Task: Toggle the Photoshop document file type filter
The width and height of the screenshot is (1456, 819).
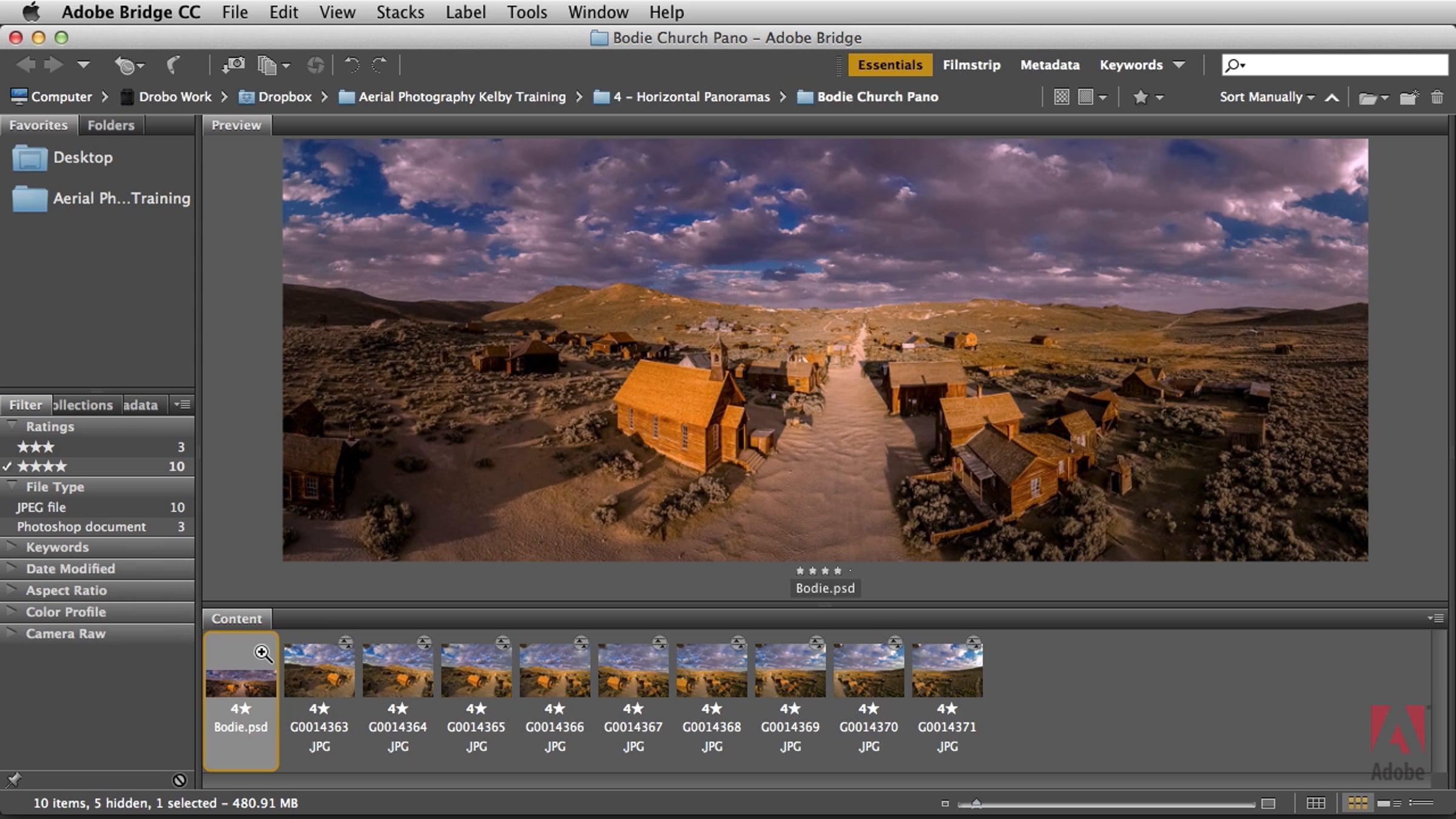Action: click(x=81, y=527)
